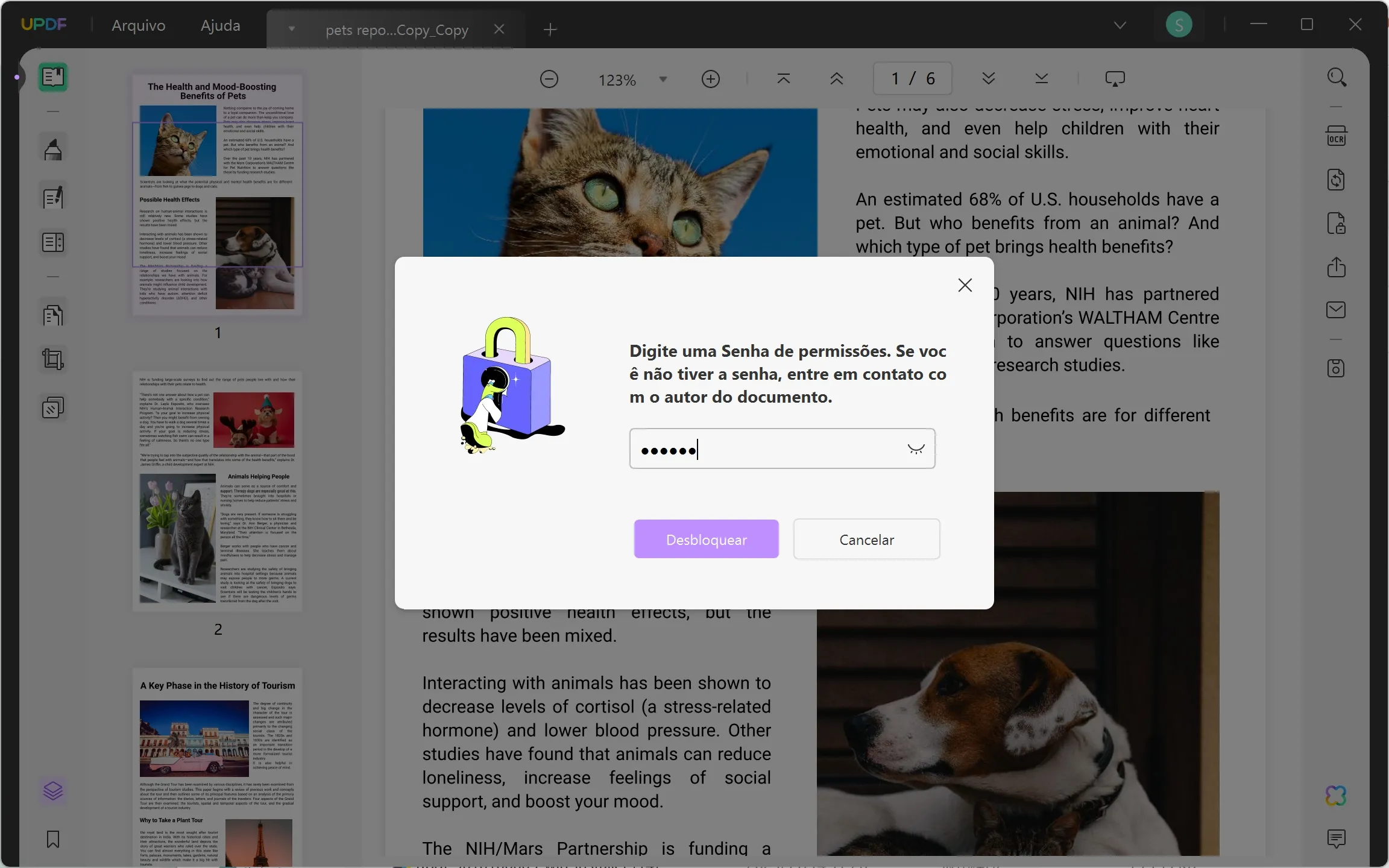Viewport: 1389px width, 868px height.
Task: Open the zoom level dropdown
Action: pyautogui.click(x=663, y=79)
